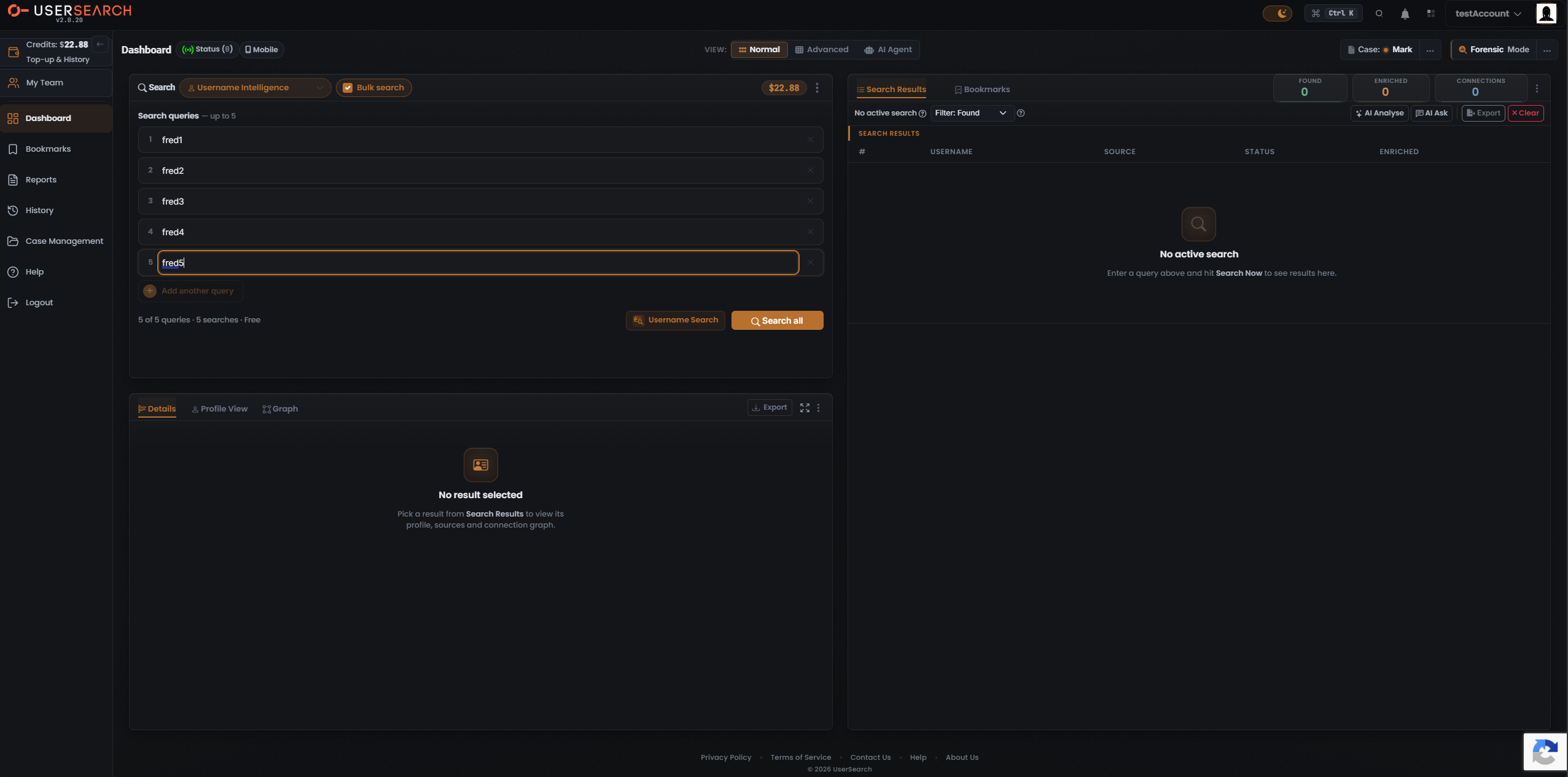Click into the fred5 query field
1568x777 pixels.
(478, 263)
